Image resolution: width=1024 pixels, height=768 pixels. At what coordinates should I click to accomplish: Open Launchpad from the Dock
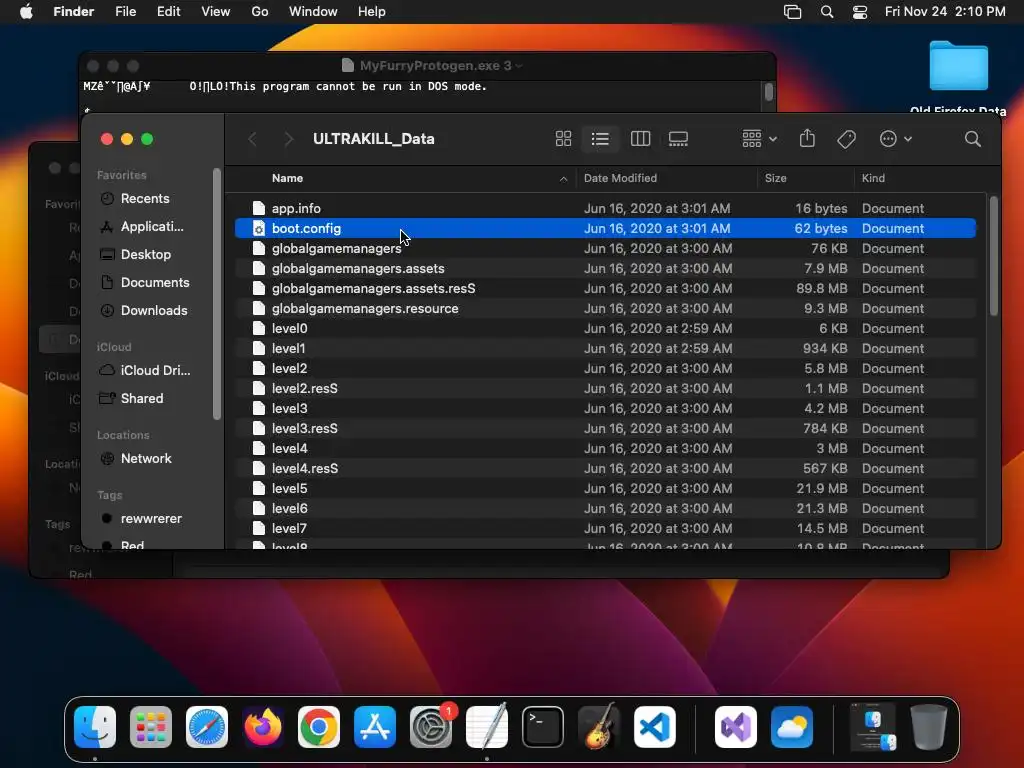point(151,727)
